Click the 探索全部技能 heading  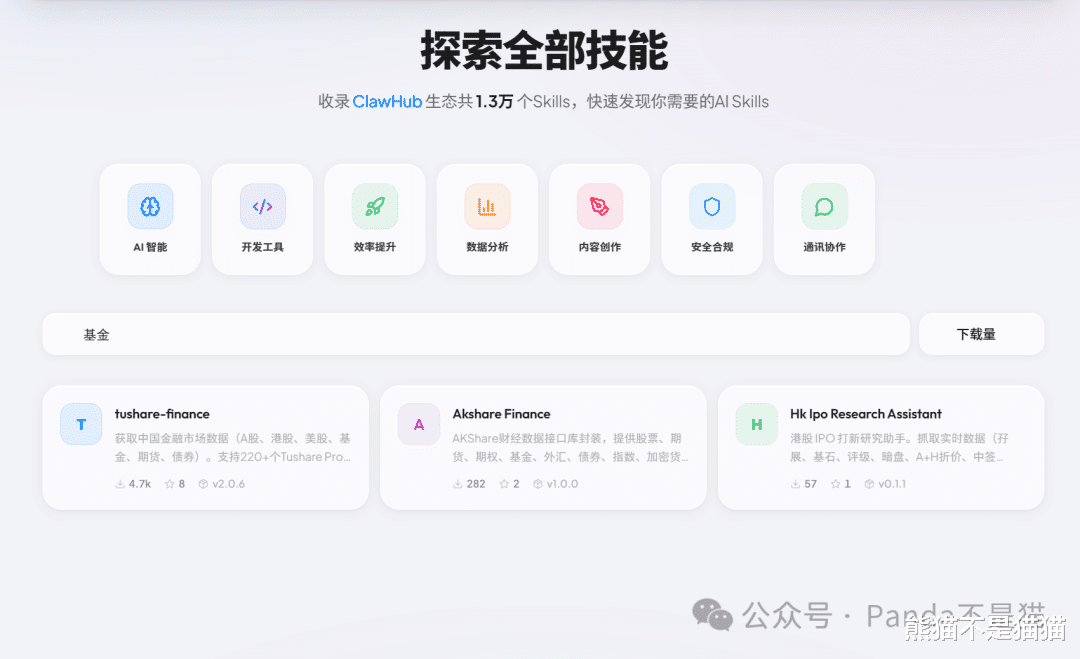point(544,50)
